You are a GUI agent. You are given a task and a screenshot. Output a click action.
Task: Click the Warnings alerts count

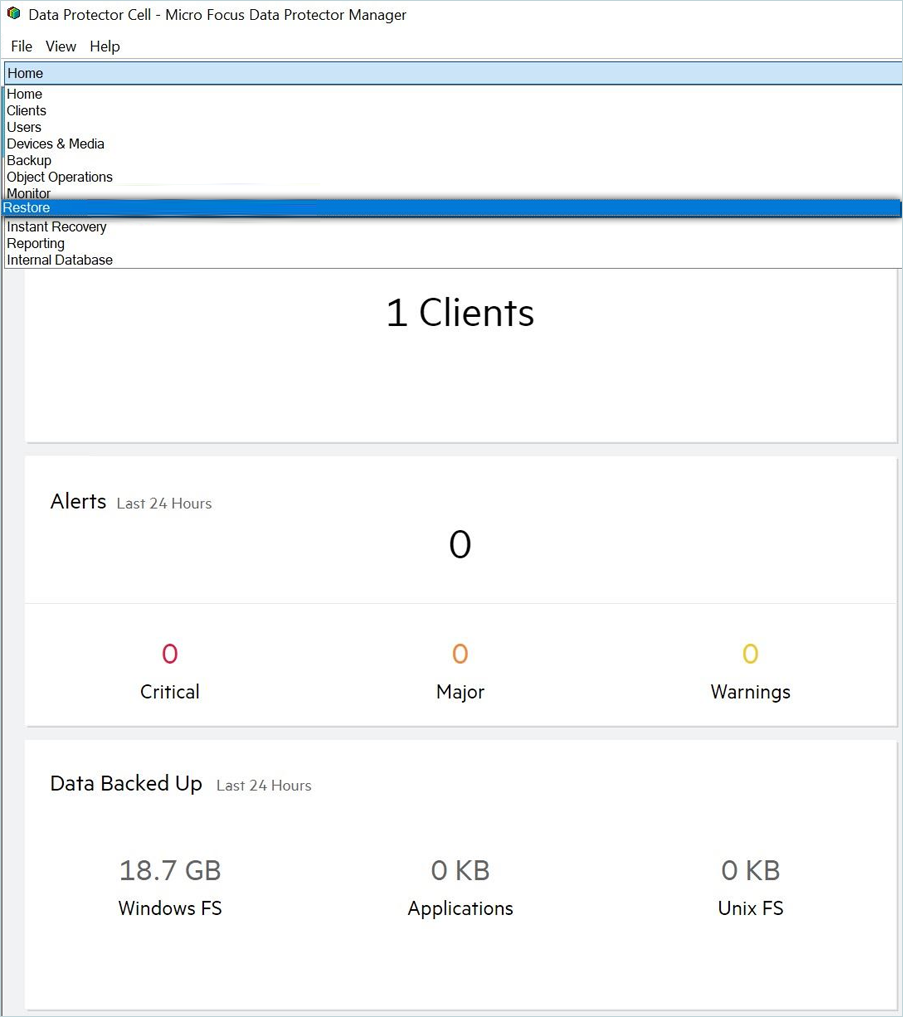tap(750, 654)
